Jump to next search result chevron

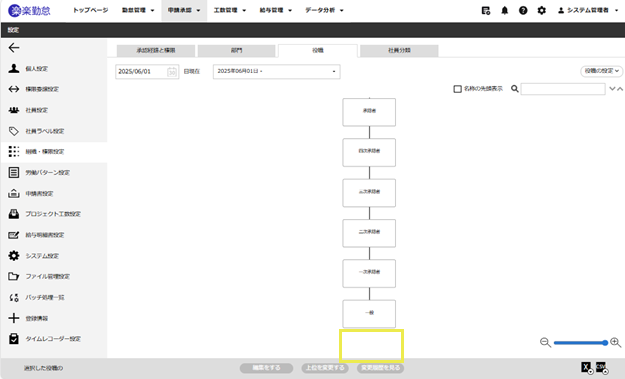tap(612, 89)
